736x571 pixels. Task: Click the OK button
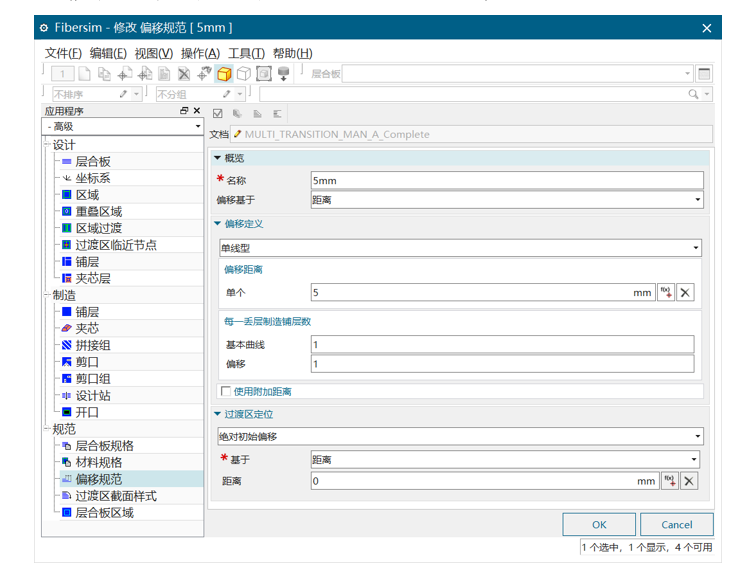click(x=598, y=524)
